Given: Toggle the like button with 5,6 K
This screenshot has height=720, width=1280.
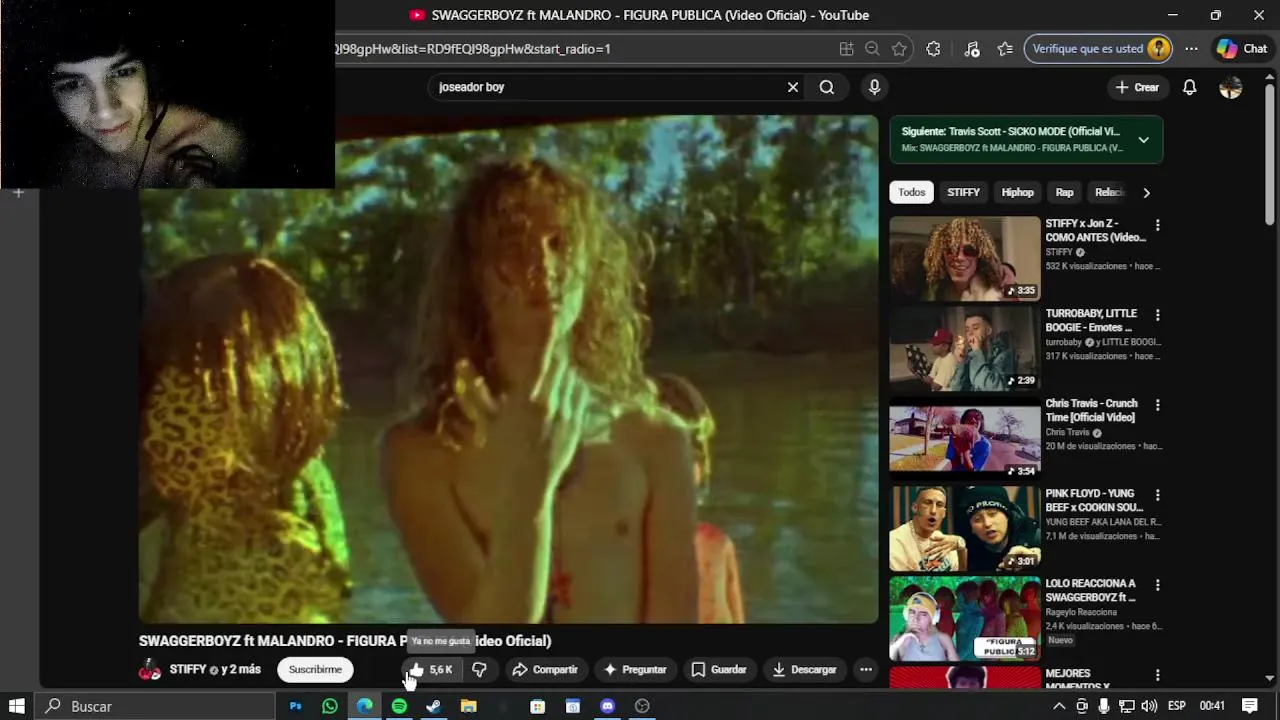Looking at the screenshot, I should [x=431, y=670].
